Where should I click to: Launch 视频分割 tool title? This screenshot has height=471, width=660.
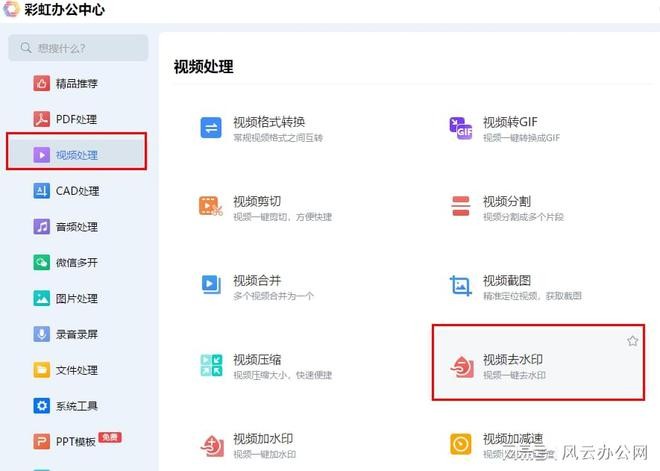pos(507,201)
